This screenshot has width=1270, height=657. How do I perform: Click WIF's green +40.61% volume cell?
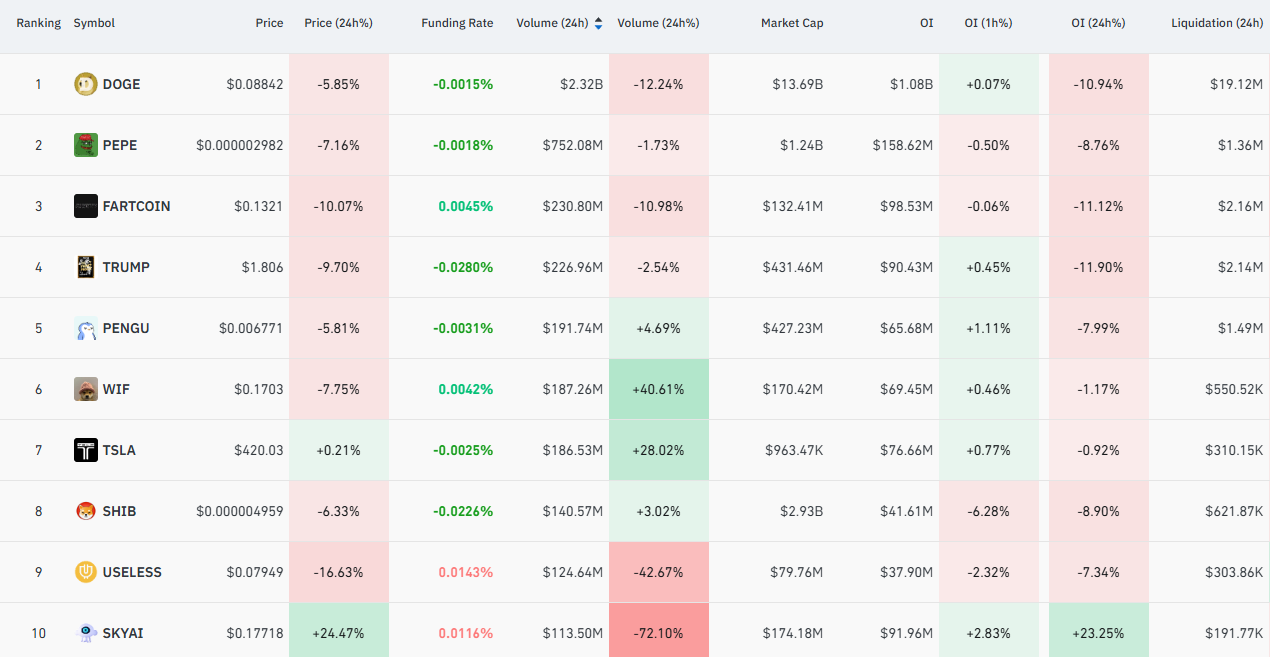click(658, 389)
